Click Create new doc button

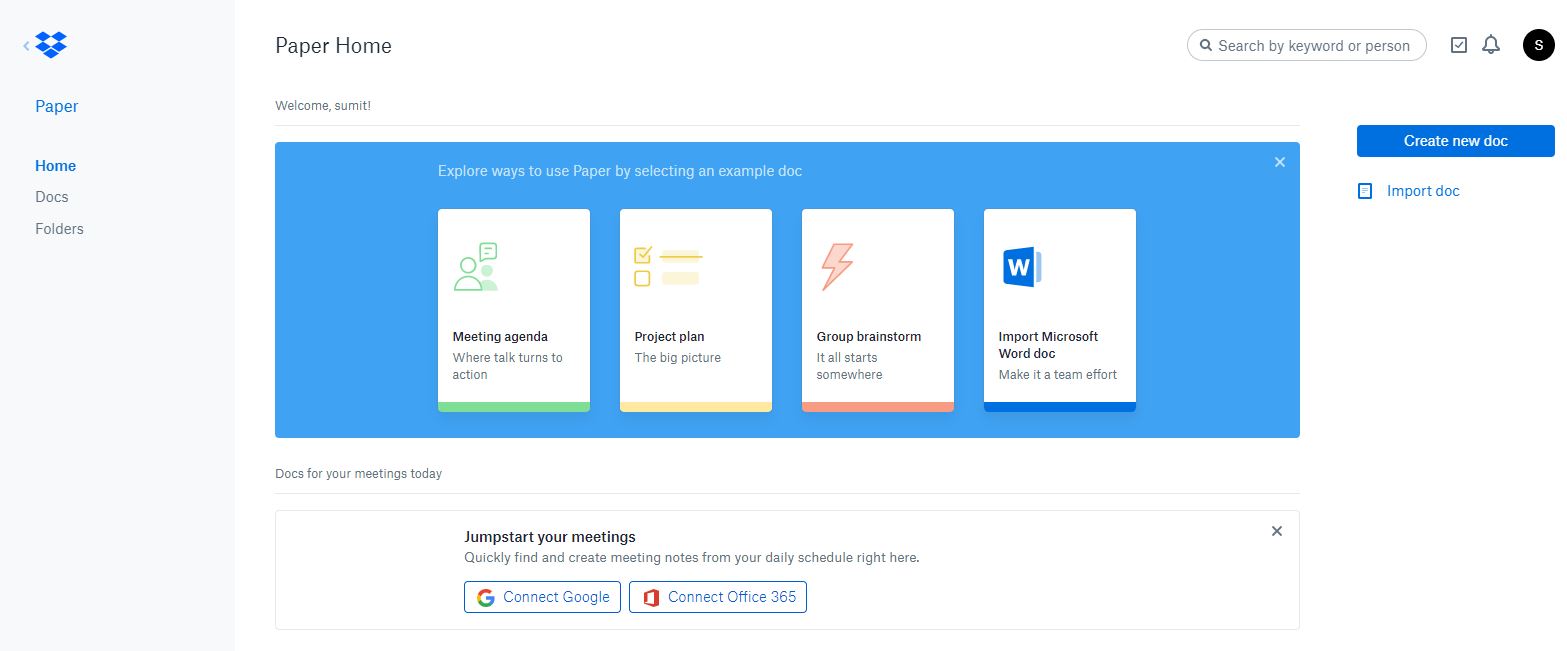click(x=1456, y=141)
